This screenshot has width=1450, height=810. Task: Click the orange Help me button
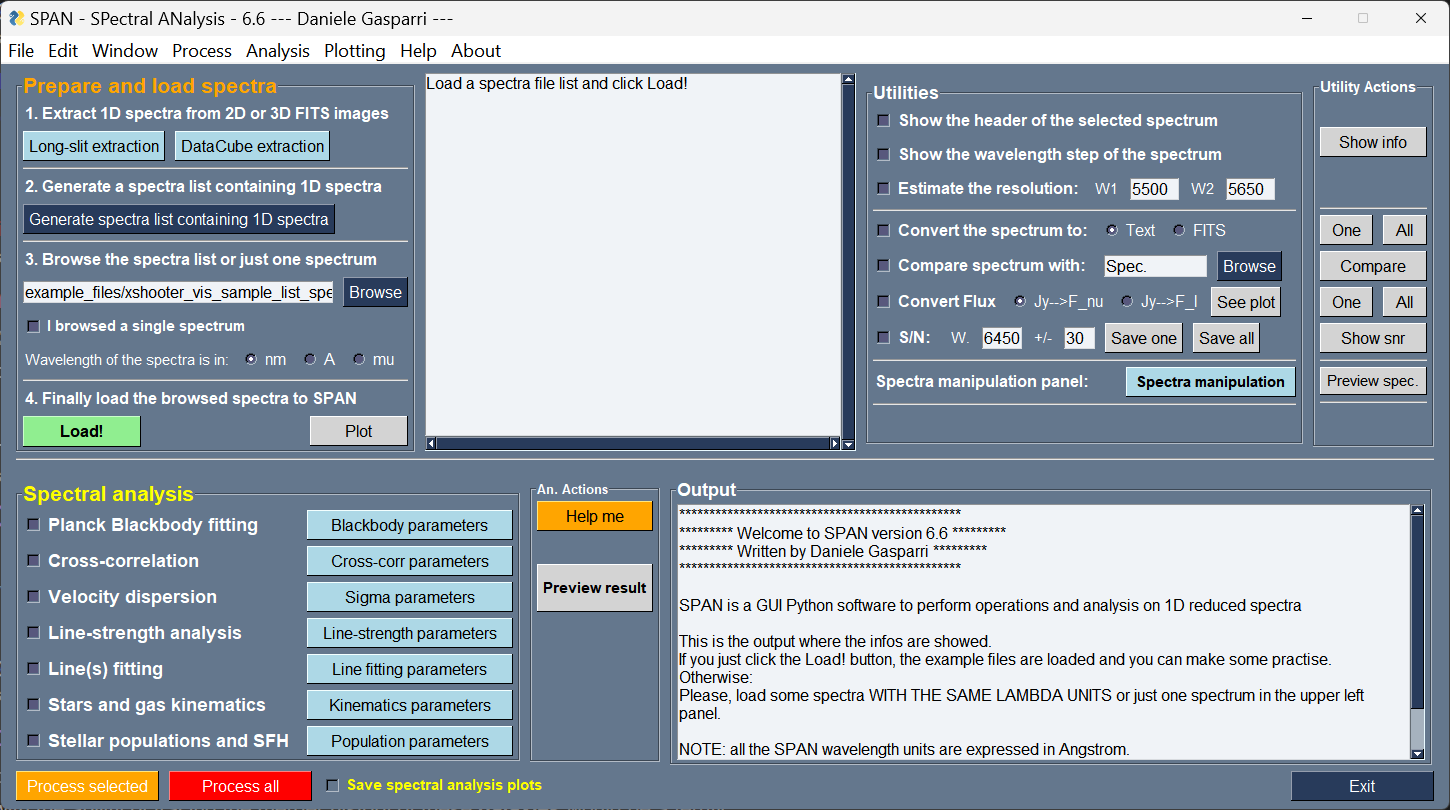594,516
